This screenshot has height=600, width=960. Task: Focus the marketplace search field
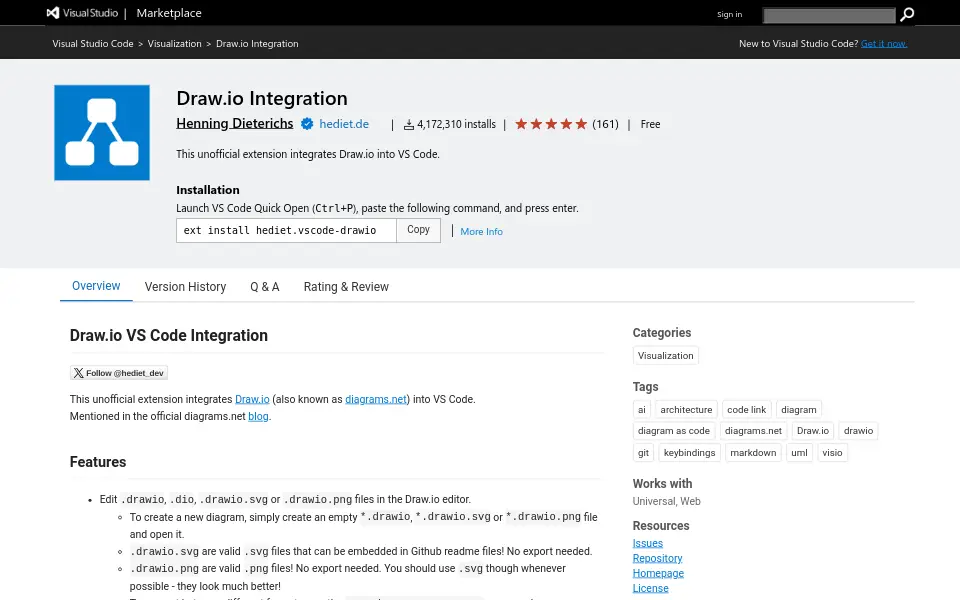(829, 15)
